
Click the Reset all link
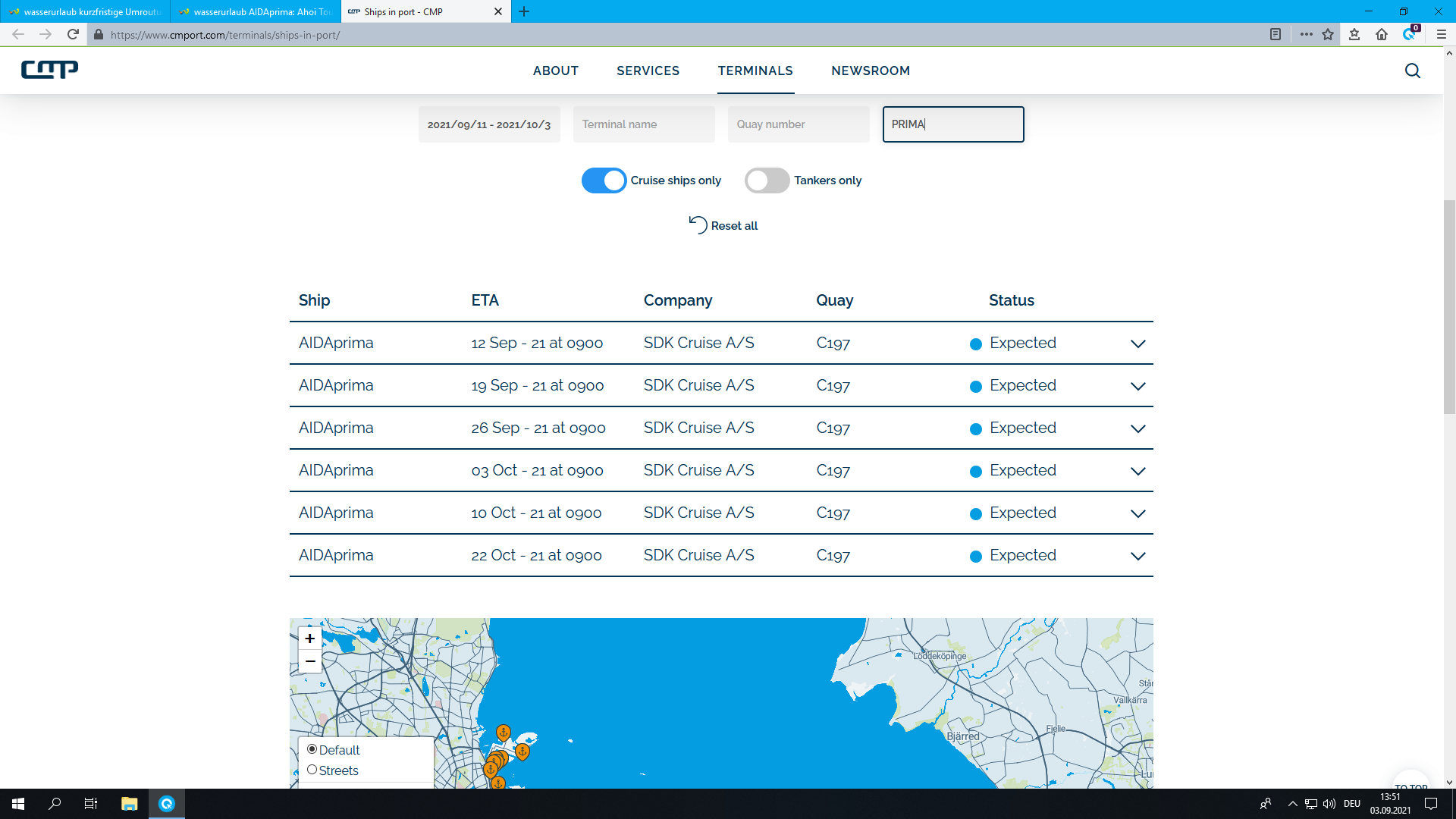click(734, 226)
